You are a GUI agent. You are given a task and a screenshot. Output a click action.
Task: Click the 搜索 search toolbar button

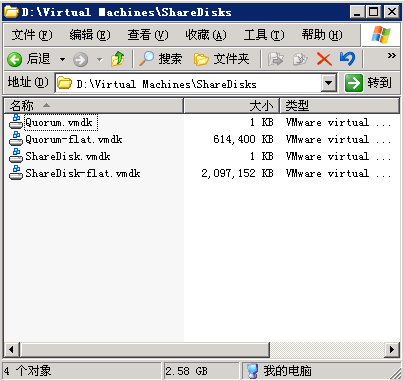(x=161, y=59)
